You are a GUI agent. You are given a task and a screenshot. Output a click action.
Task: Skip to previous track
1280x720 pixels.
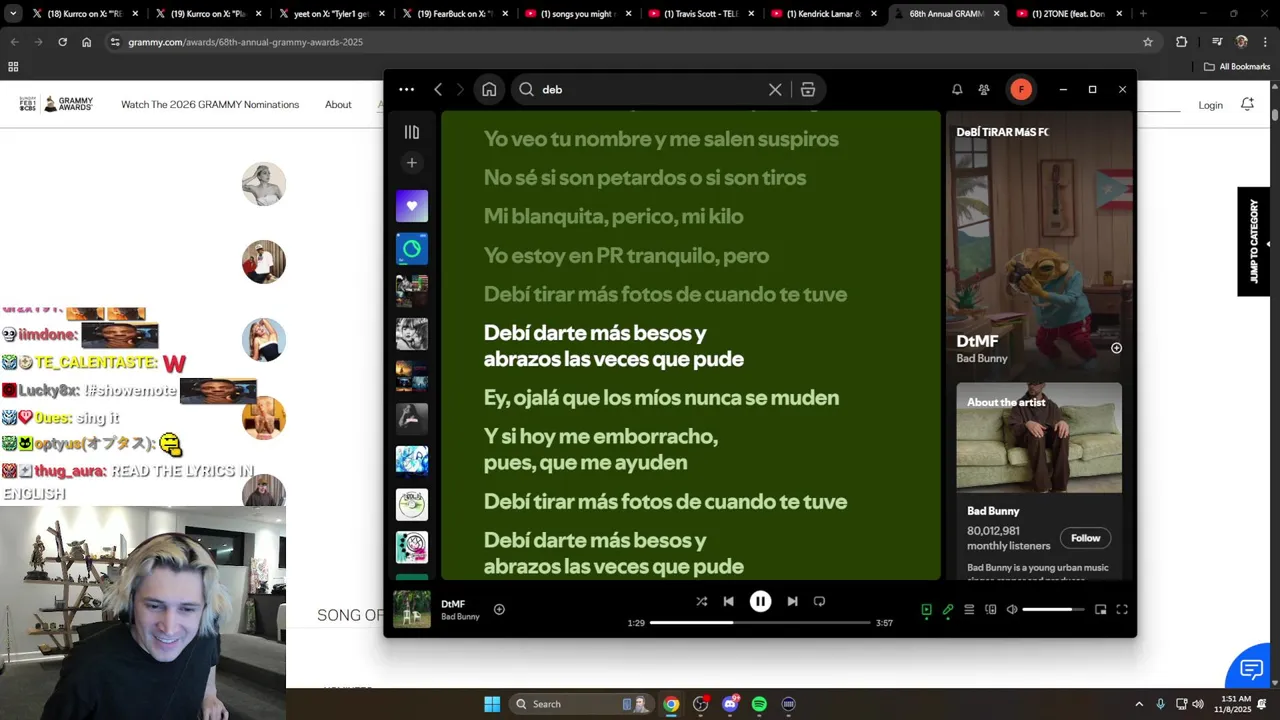[728, 601]
